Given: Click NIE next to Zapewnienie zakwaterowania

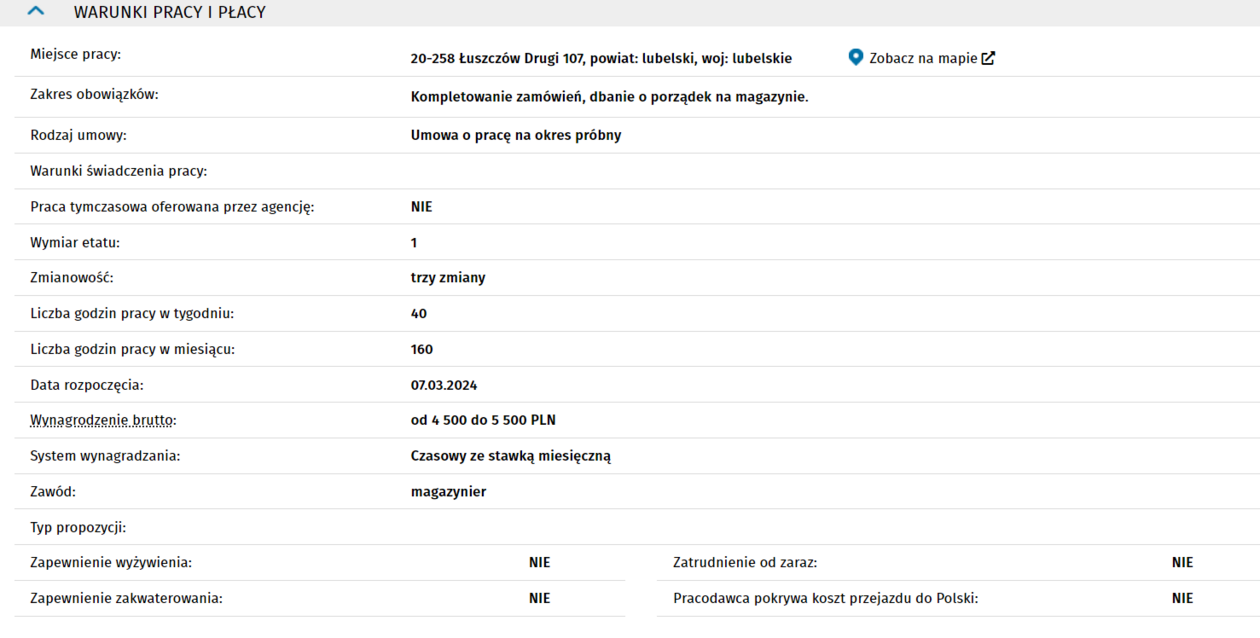Looking at the screenshot, I should point(539,599).
